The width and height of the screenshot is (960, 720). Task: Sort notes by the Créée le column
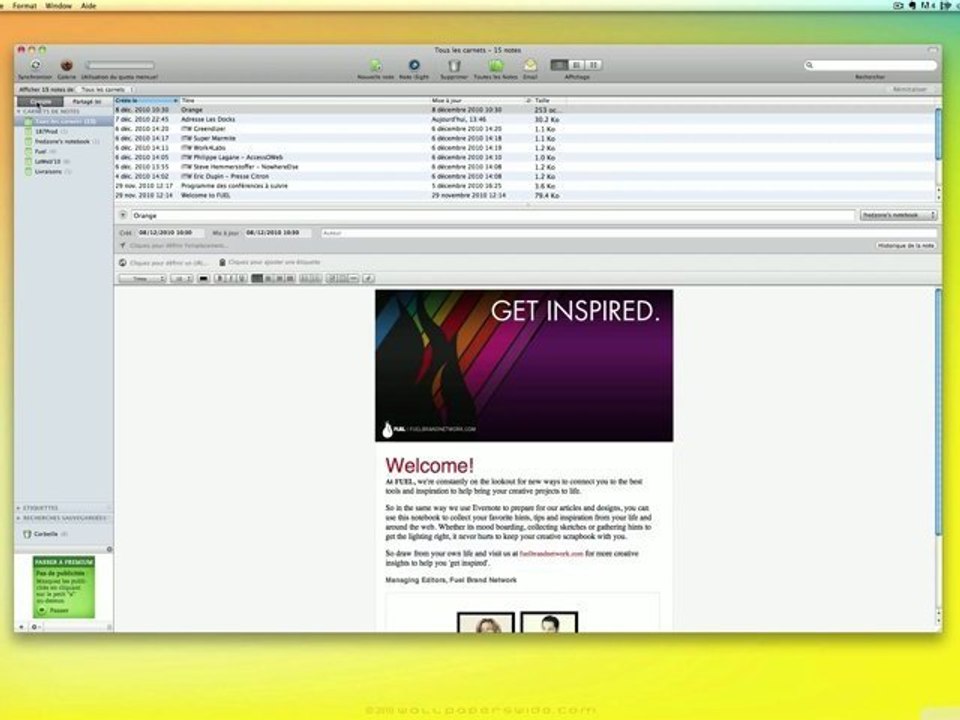[x=146, y=100]
